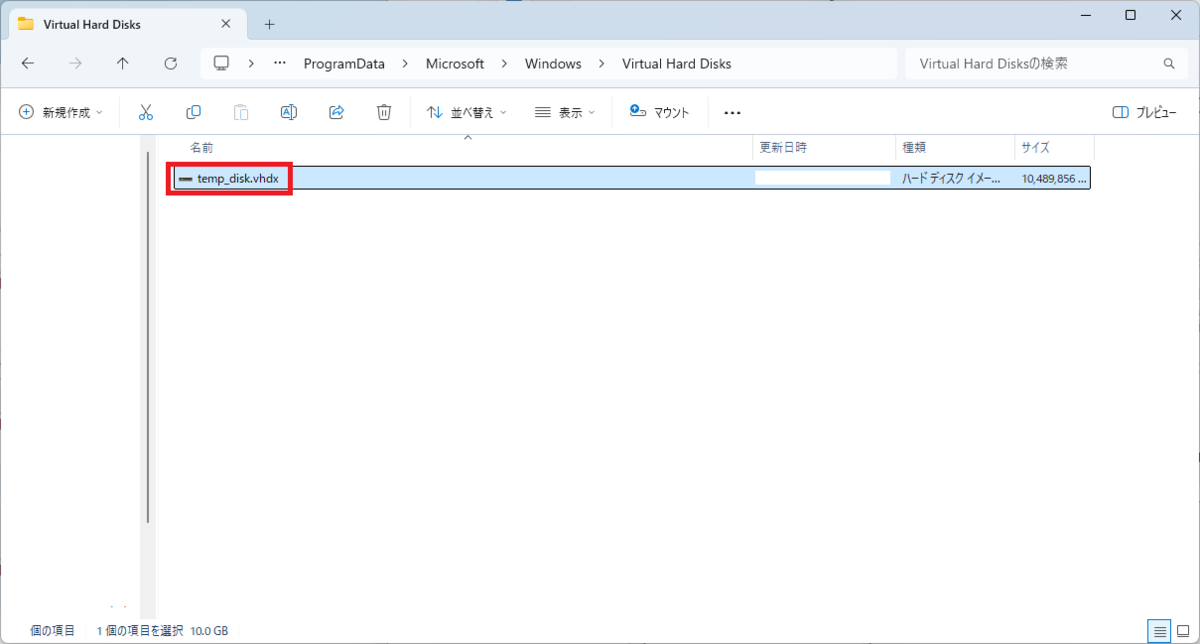Click the Copy icon in toolbar
Viewport: 1200px width, 644px height.
(194, 112)
